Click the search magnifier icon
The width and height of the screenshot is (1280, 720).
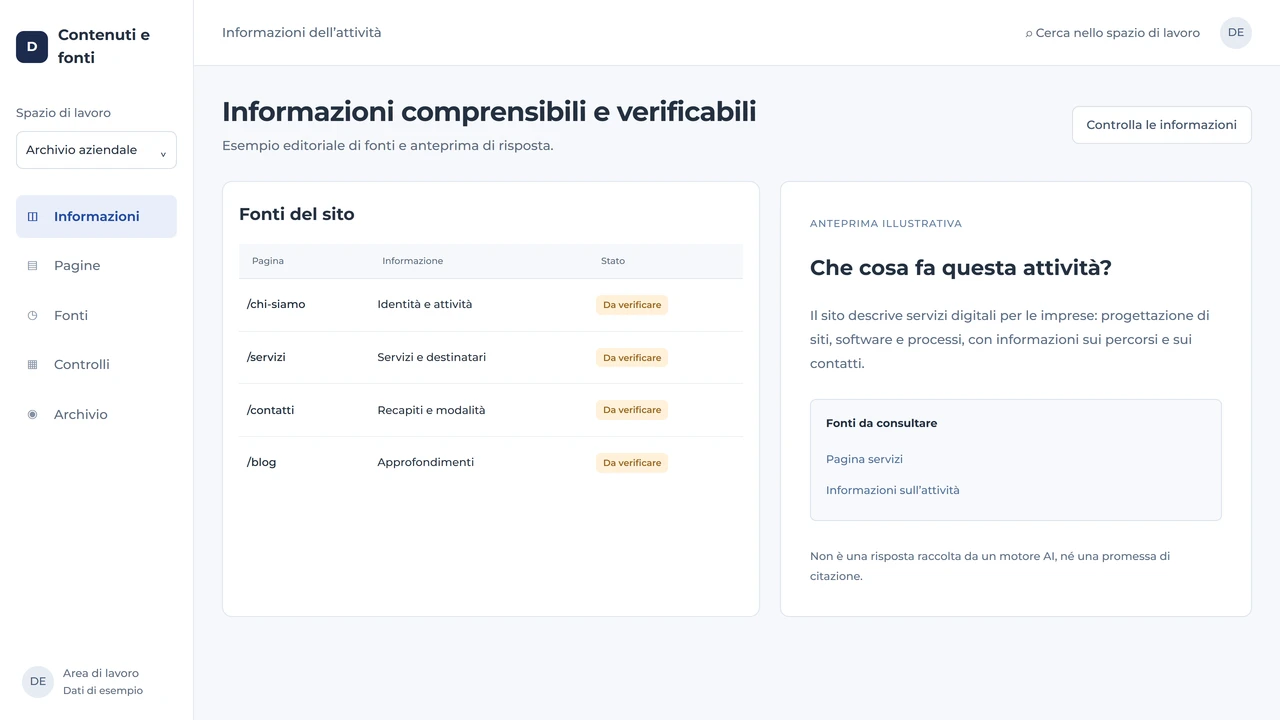click(1029, 34)
